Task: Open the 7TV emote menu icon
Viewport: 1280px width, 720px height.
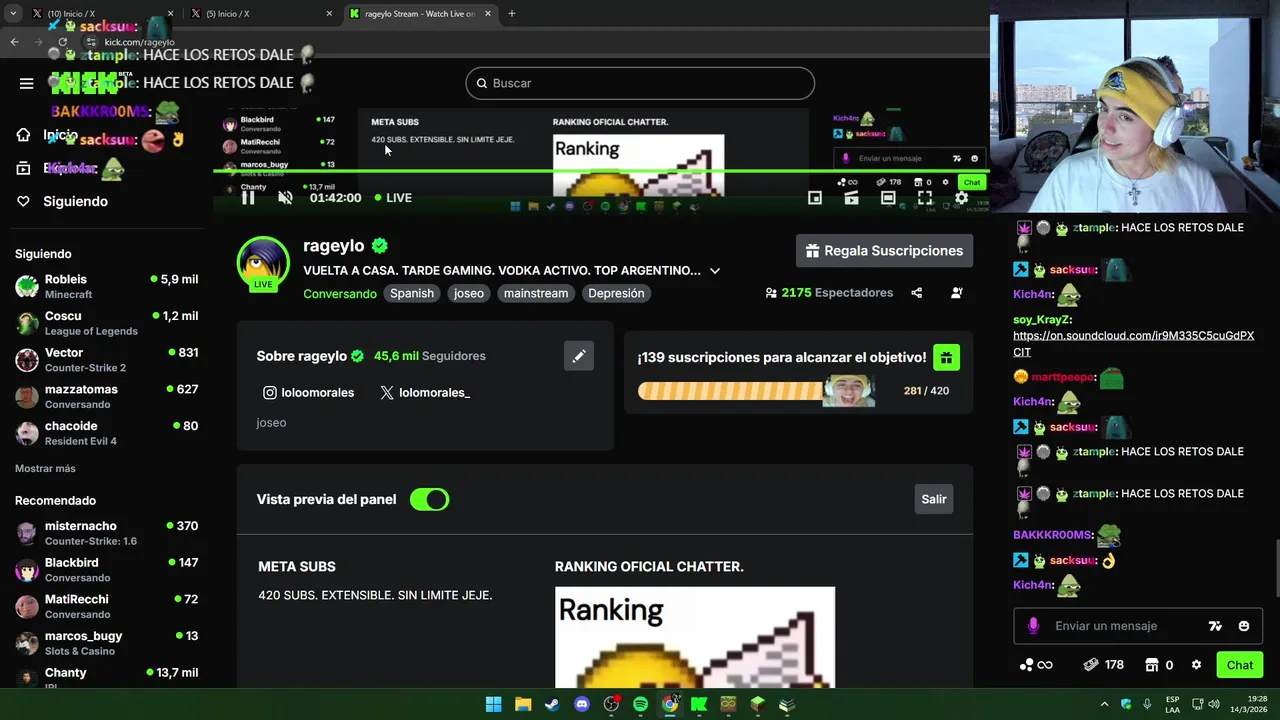Action: 1215,626
